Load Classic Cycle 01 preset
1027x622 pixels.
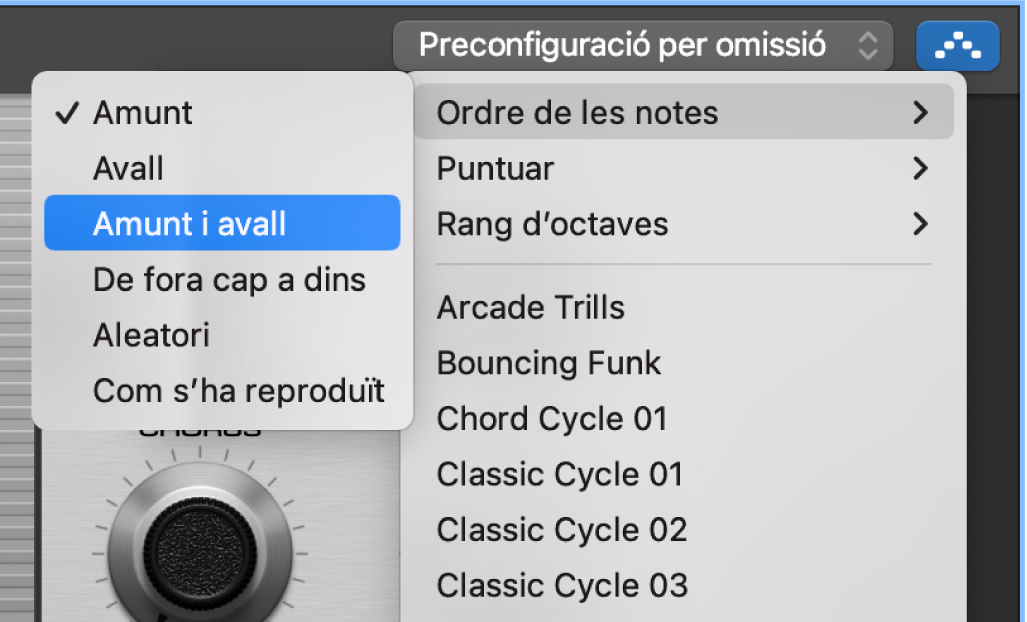[x=559, y=474]
